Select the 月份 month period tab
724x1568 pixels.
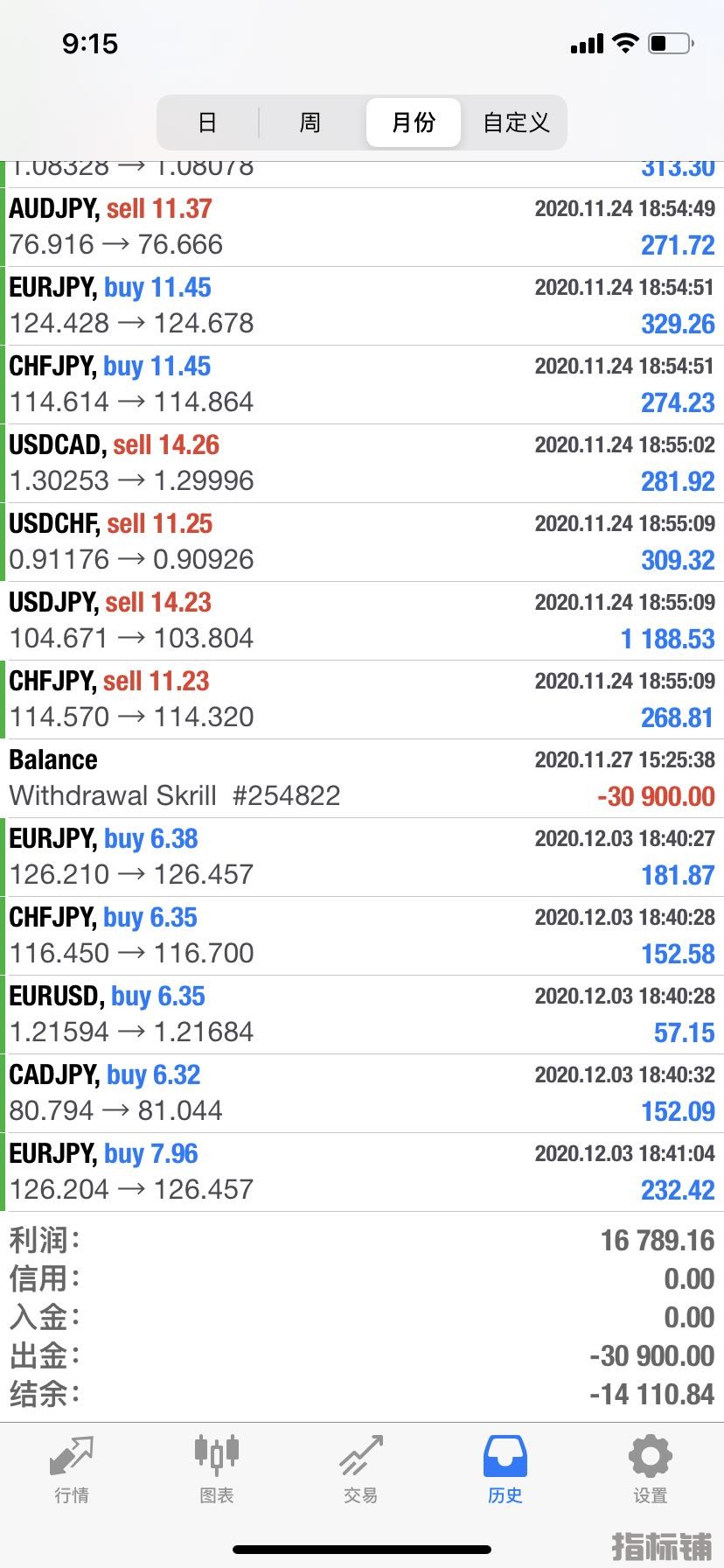(414, 122)
